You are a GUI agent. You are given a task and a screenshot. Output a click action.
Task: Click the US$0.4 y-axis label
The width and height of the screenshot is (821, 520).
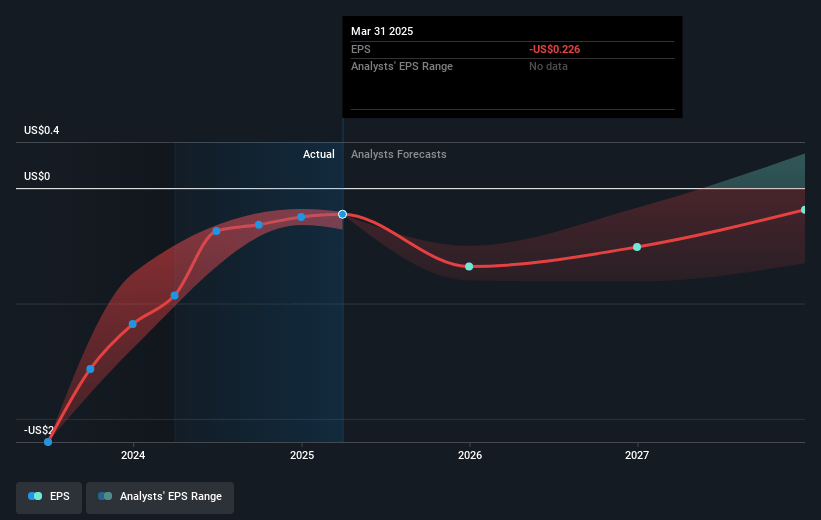coord(41,130)
